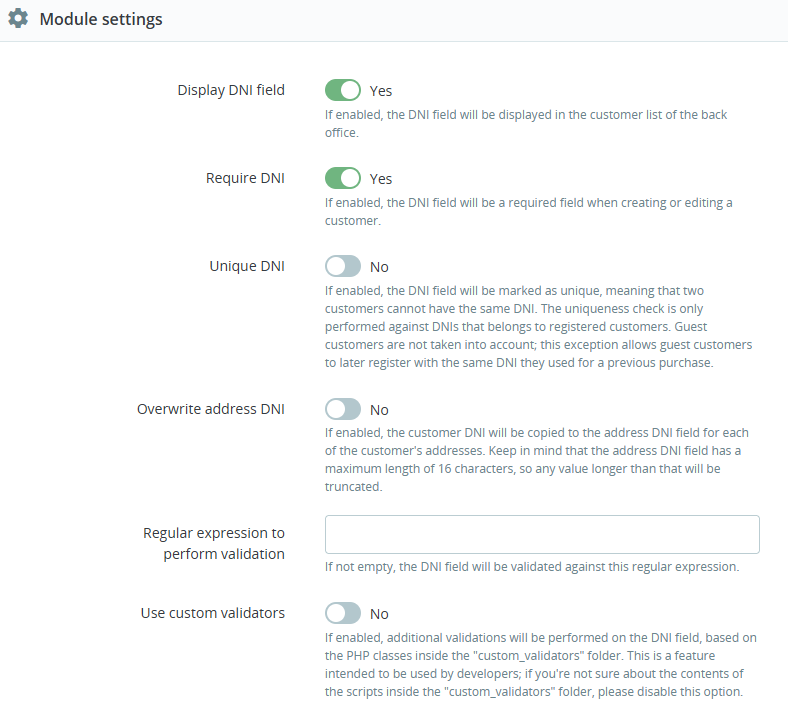The height and width of the screenshot is (716, 788).
Task: Switch on Overwrite address DNI
Action: click(342, 410)
